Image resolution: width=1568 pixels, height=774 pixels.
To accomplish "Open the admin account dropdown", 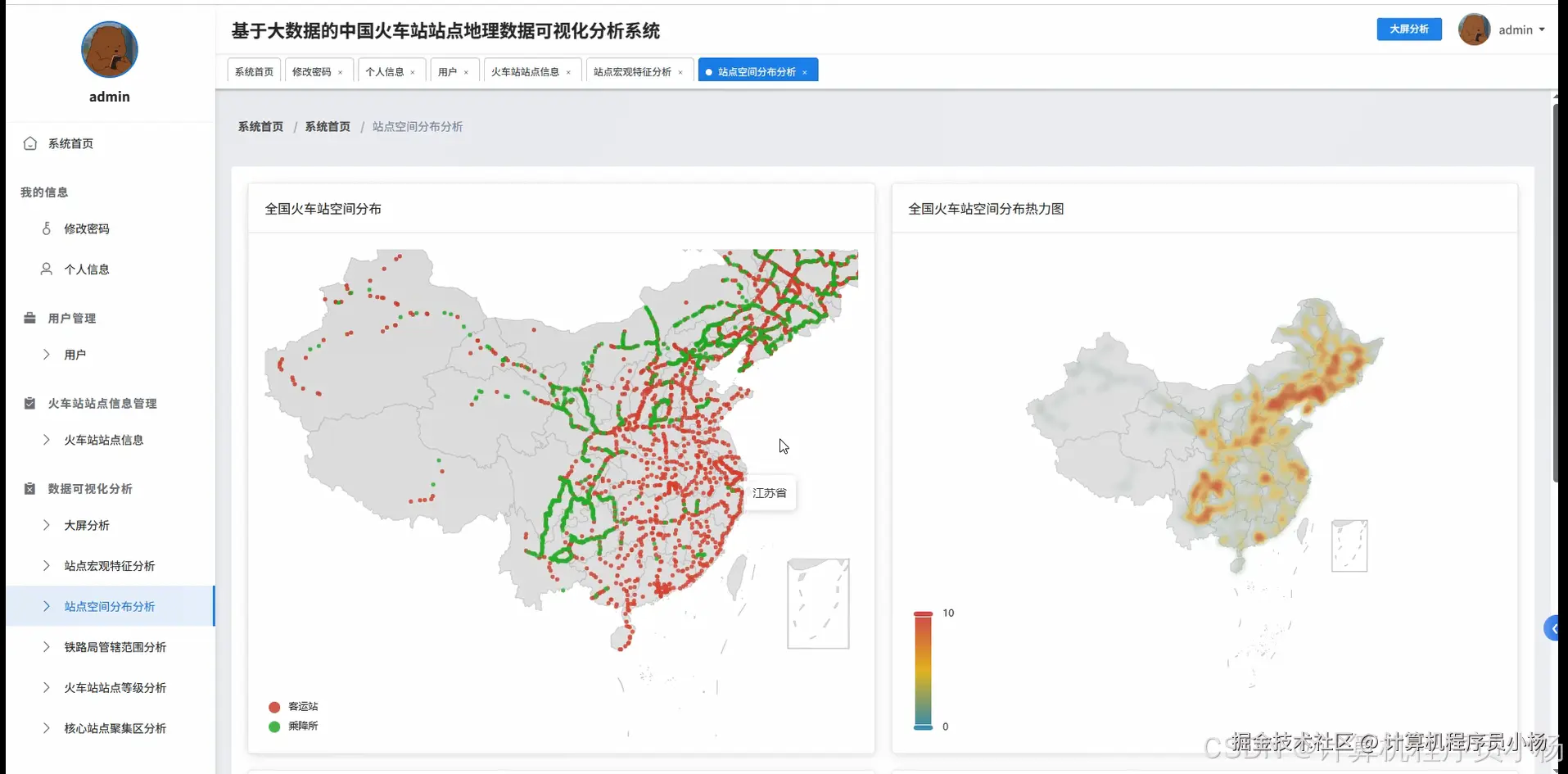I will (1521, 29).
